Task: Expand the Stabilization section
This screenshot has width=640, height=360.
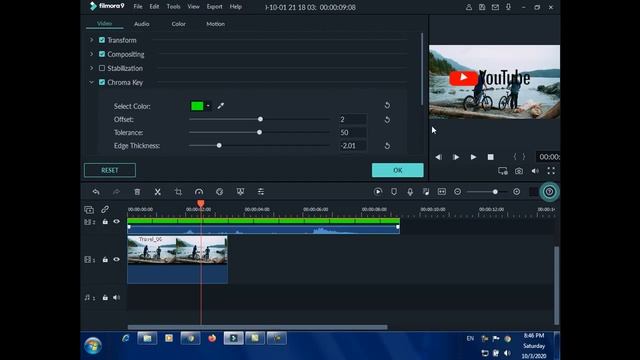Action: [x=91, y=68]
